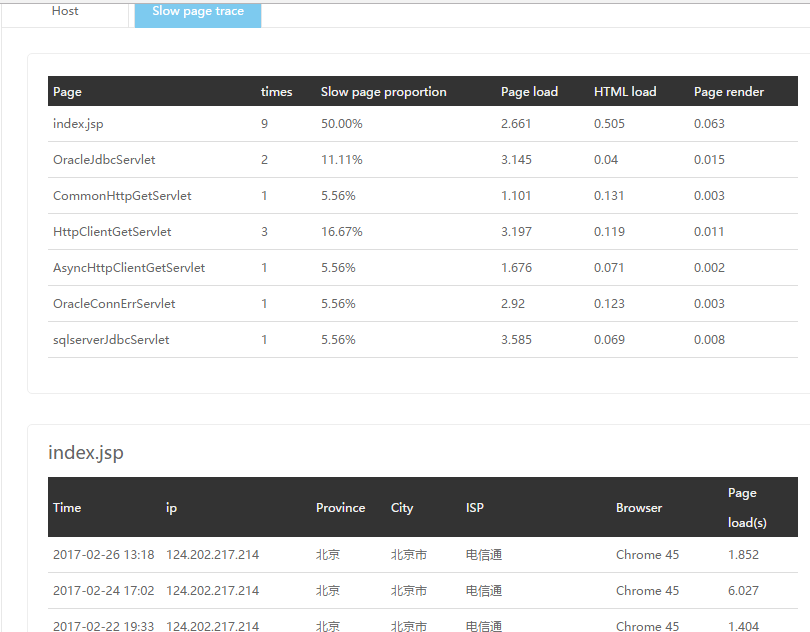
Task: Switch to the Host tab
Action: tap(65, 12)
